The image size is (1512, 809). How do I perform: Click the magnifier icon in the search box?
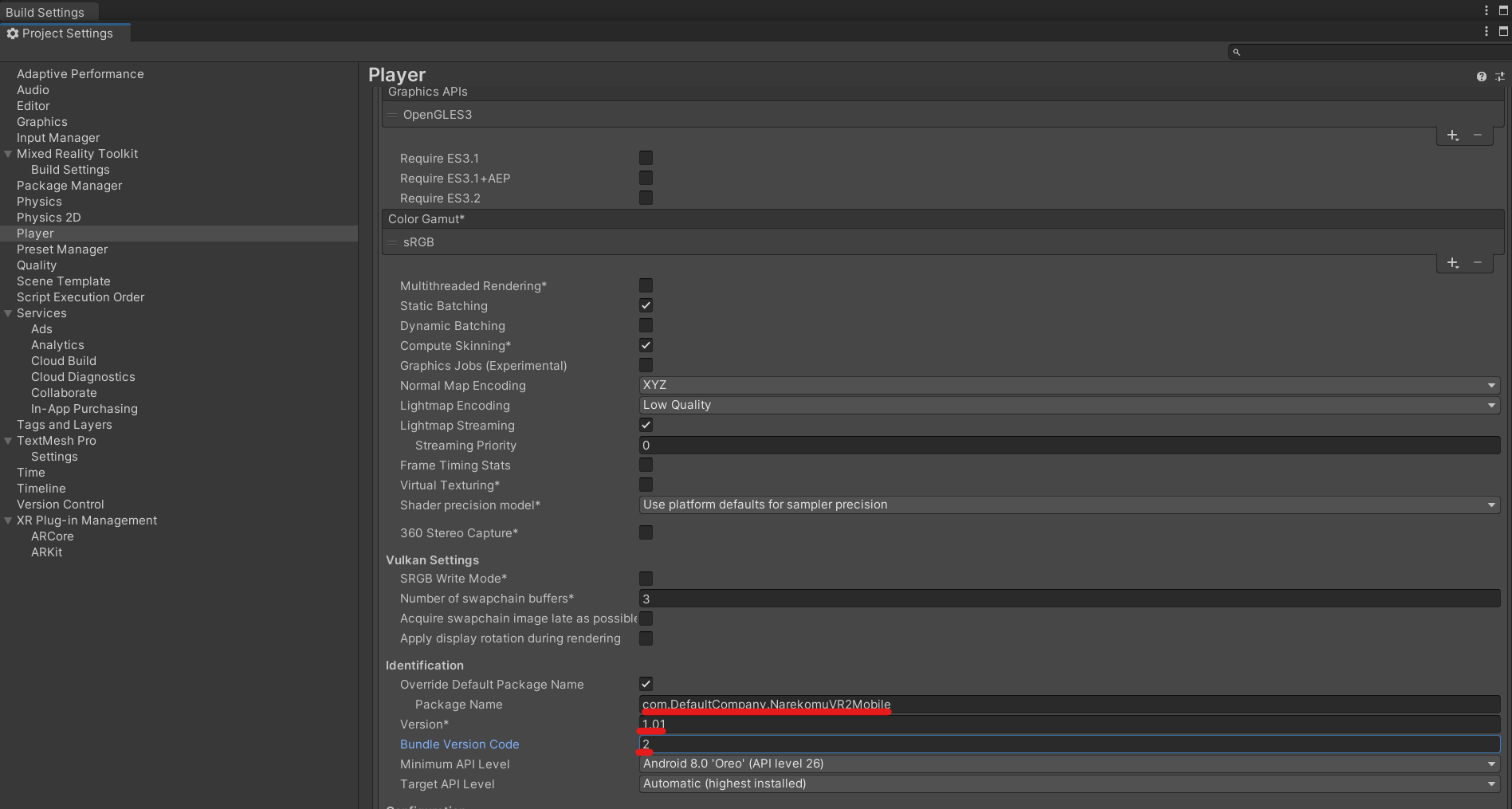[1236, 52]
